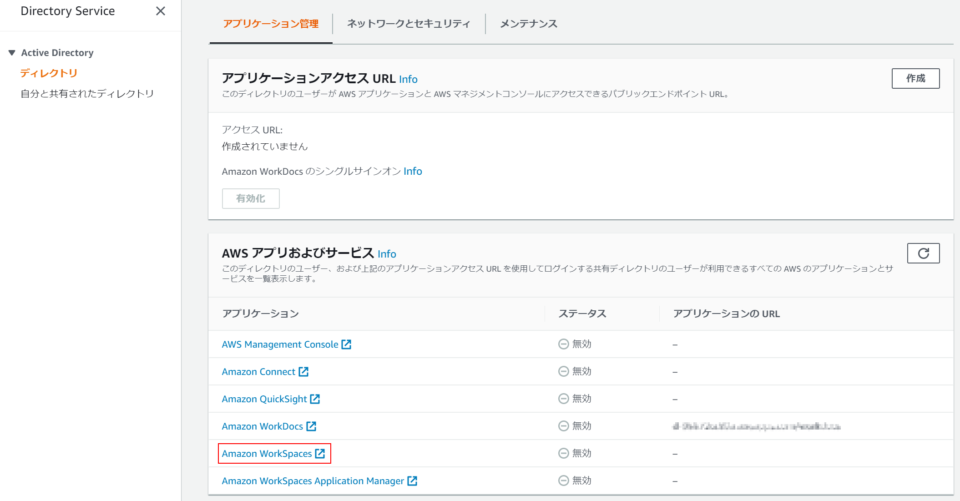Image resolution: width=960 pixels, height=501 pixels.
Task: Open the AWS Management Console link
Action: (280, 344)
